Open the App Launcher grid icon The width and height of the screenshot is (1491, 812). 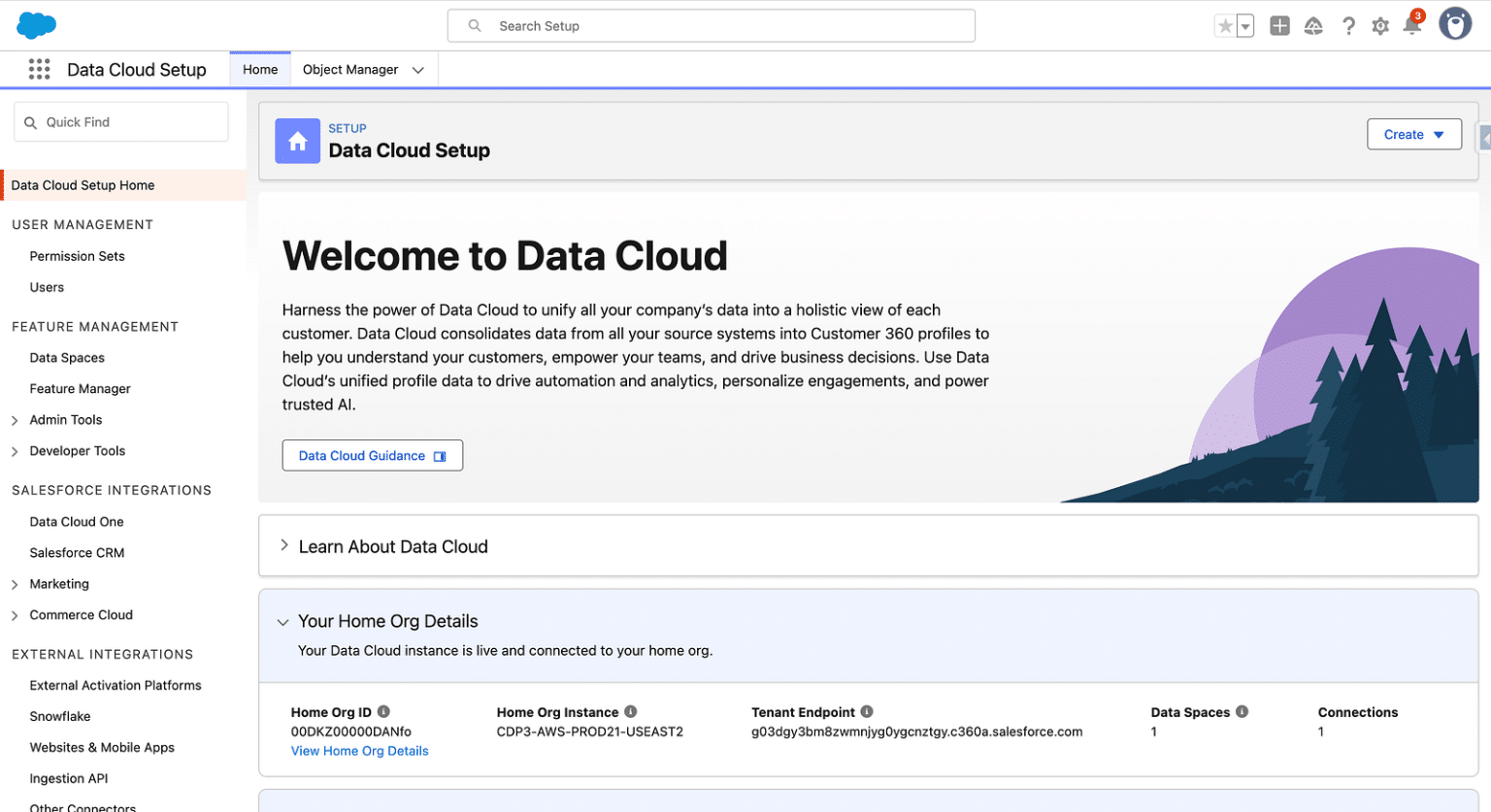pyautogui.click(x=39, y=69)
